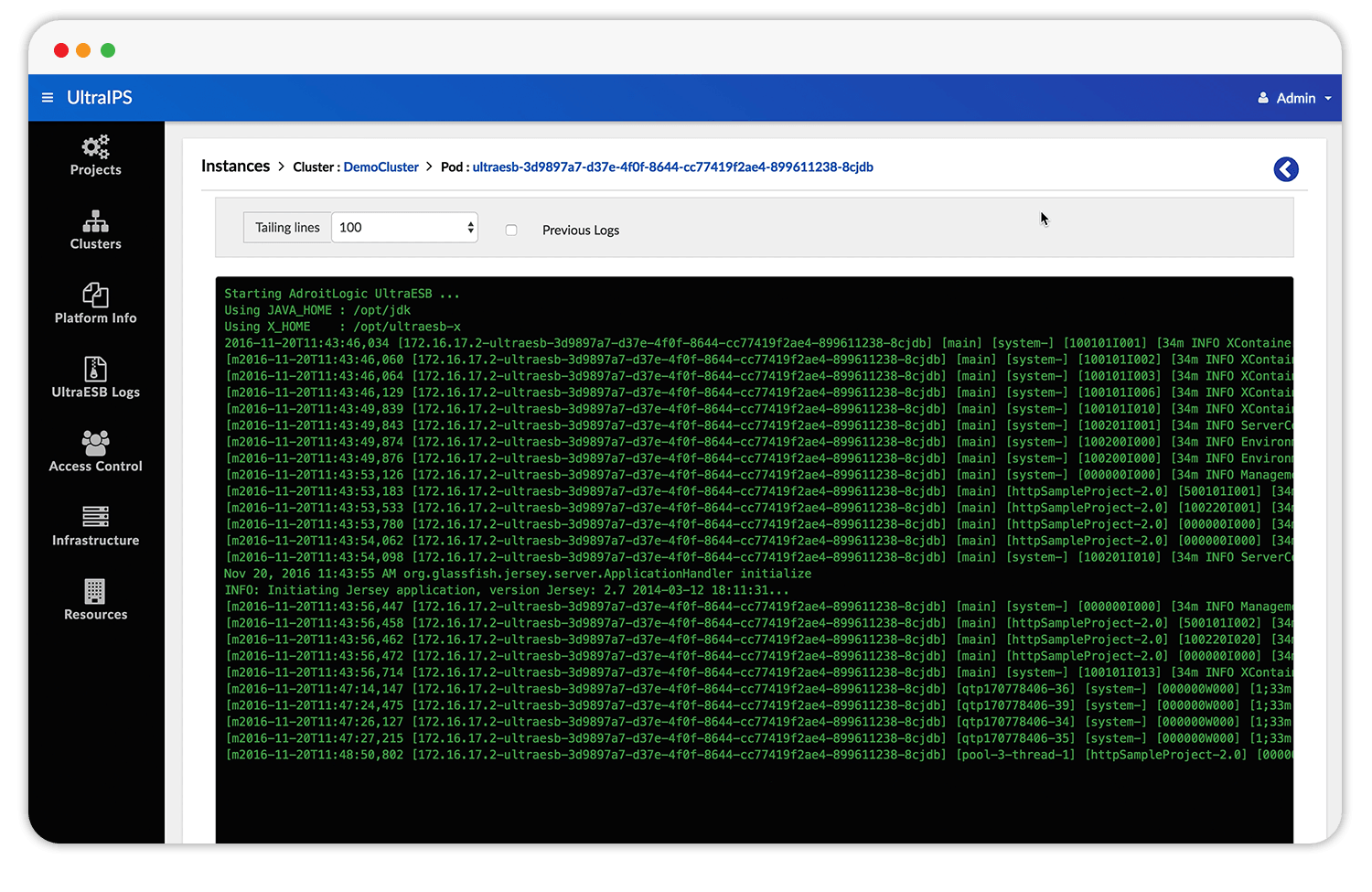Go to the Infrastructure sidebar label
This screenshot has height=892, width=1372.
point(95,541)
